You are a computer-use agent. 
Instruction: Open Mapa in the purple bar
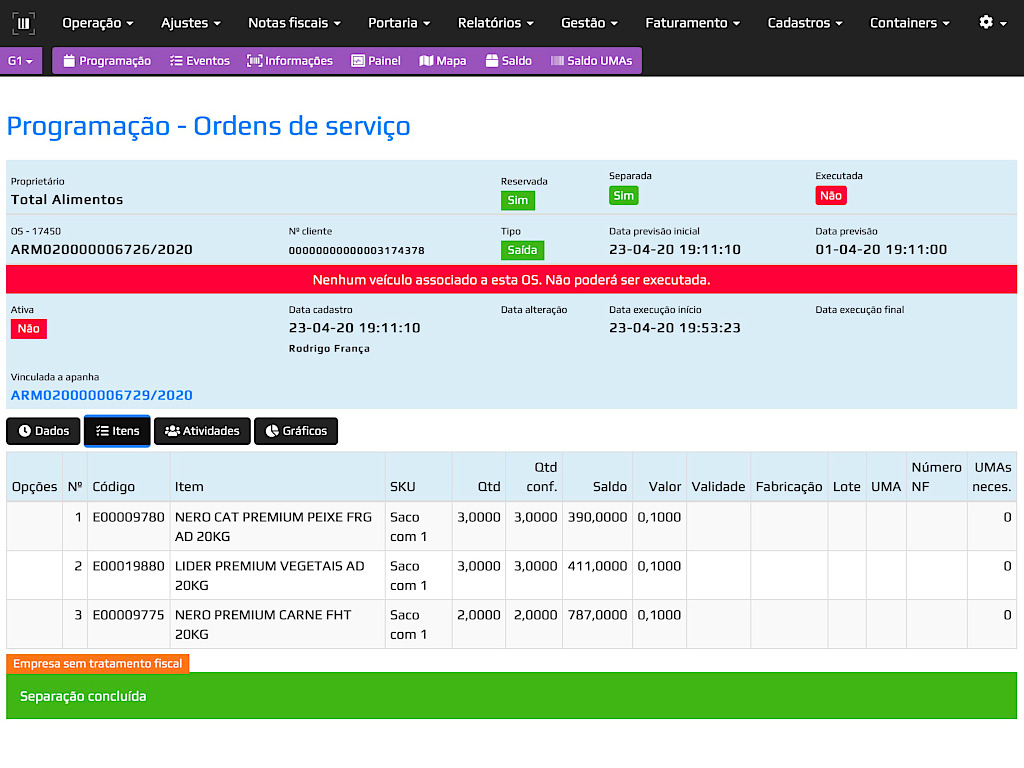[x=443, y=61]
